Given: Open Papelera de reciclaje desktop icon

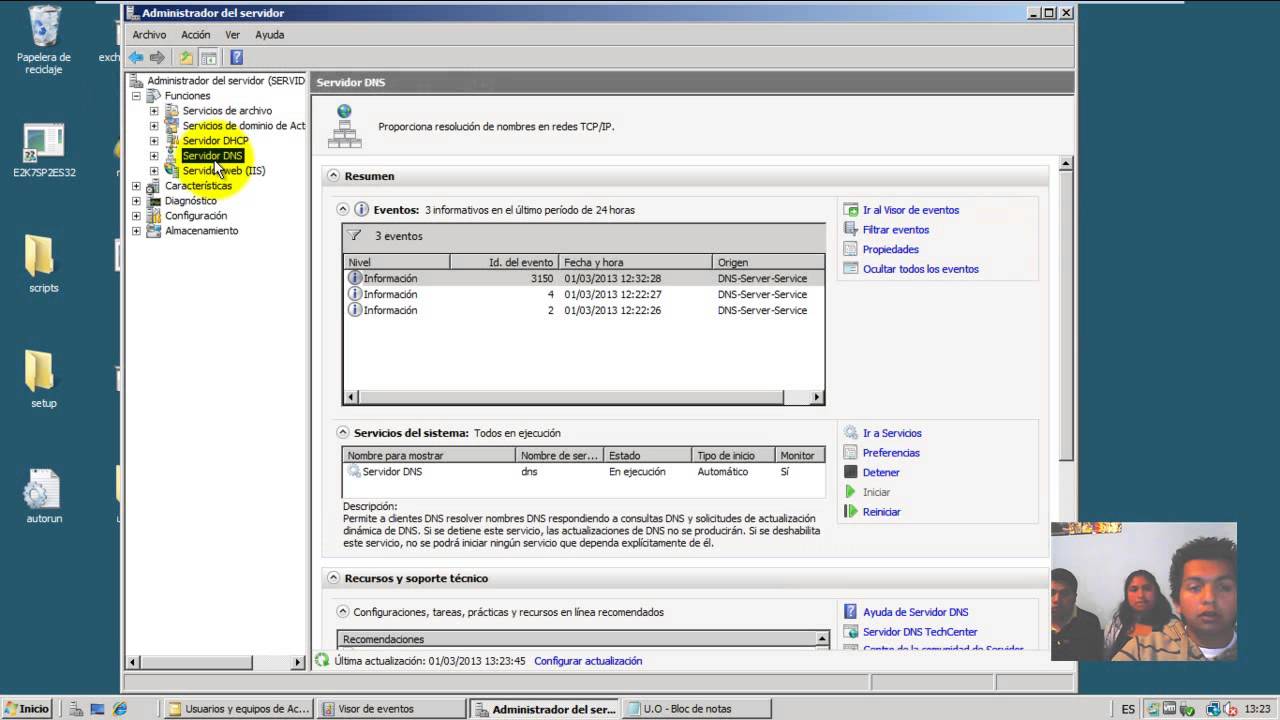Looking at the screenshot, I should (44, 40).
